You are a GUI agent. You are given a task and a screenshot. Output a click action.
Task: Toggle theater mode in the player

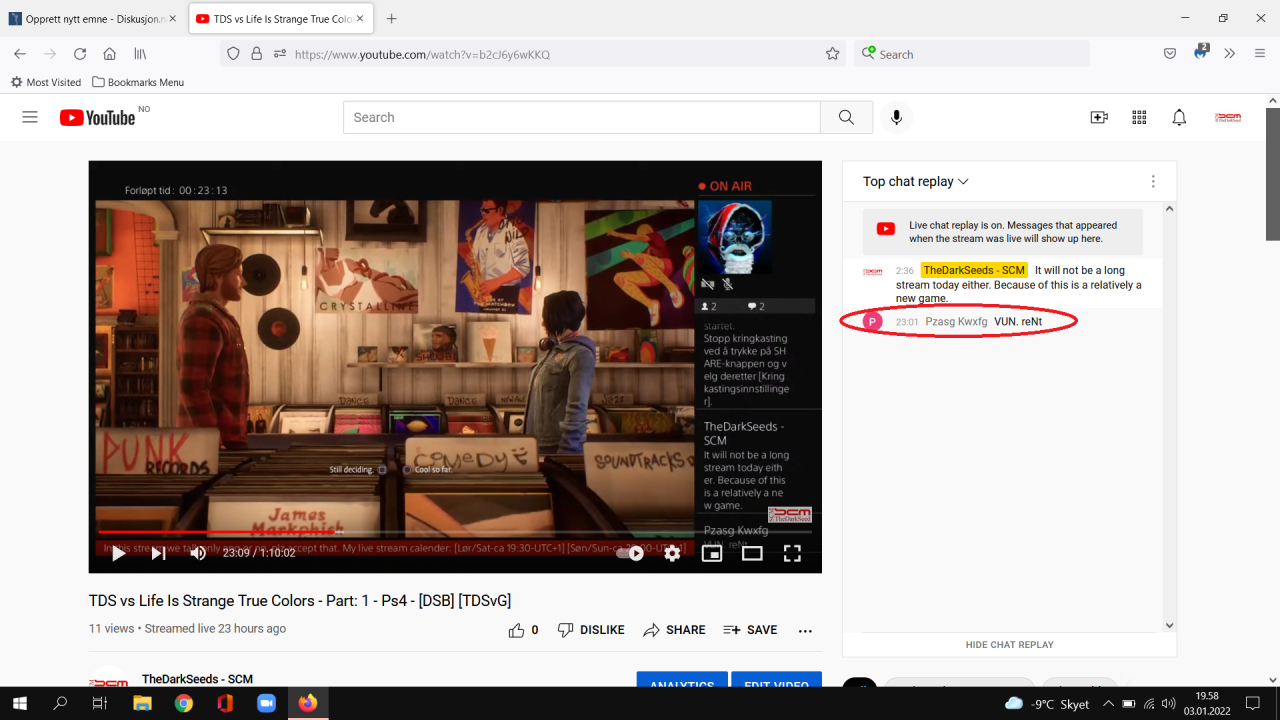coord(752,553)
